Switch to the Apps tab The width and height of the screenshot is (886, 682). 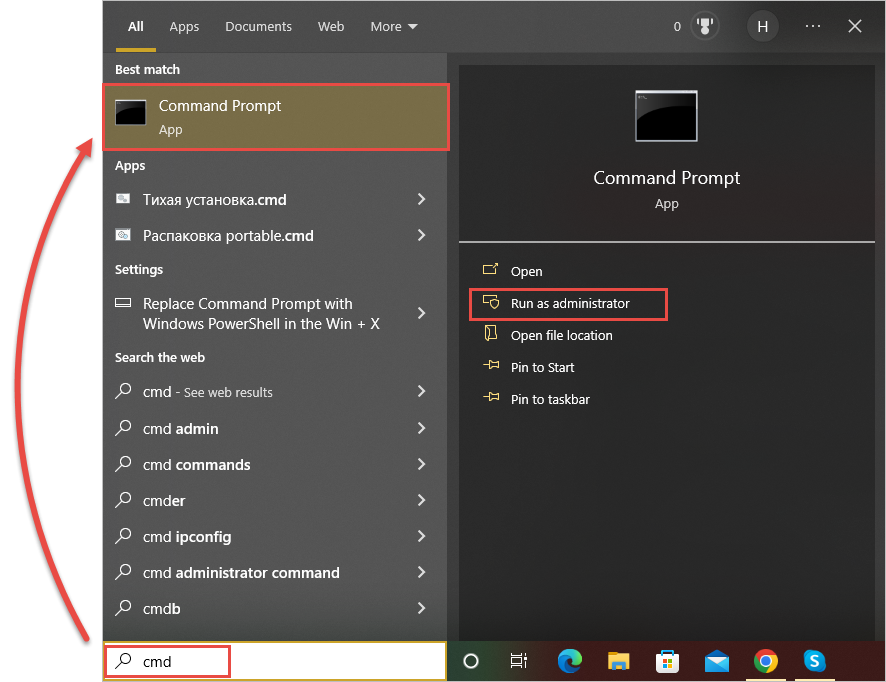coord(184,27)
